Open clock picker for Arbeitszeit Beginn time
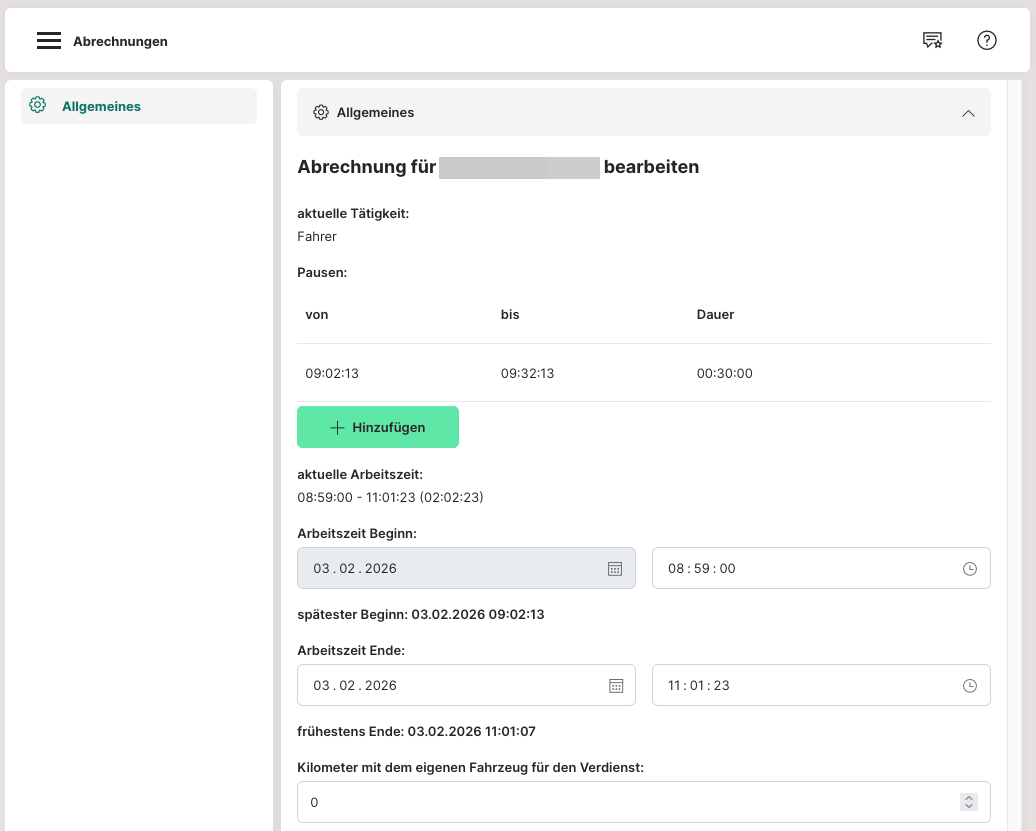Viewport: 1036px width, 831px height. pyautogui.click(x=969, y=569)
